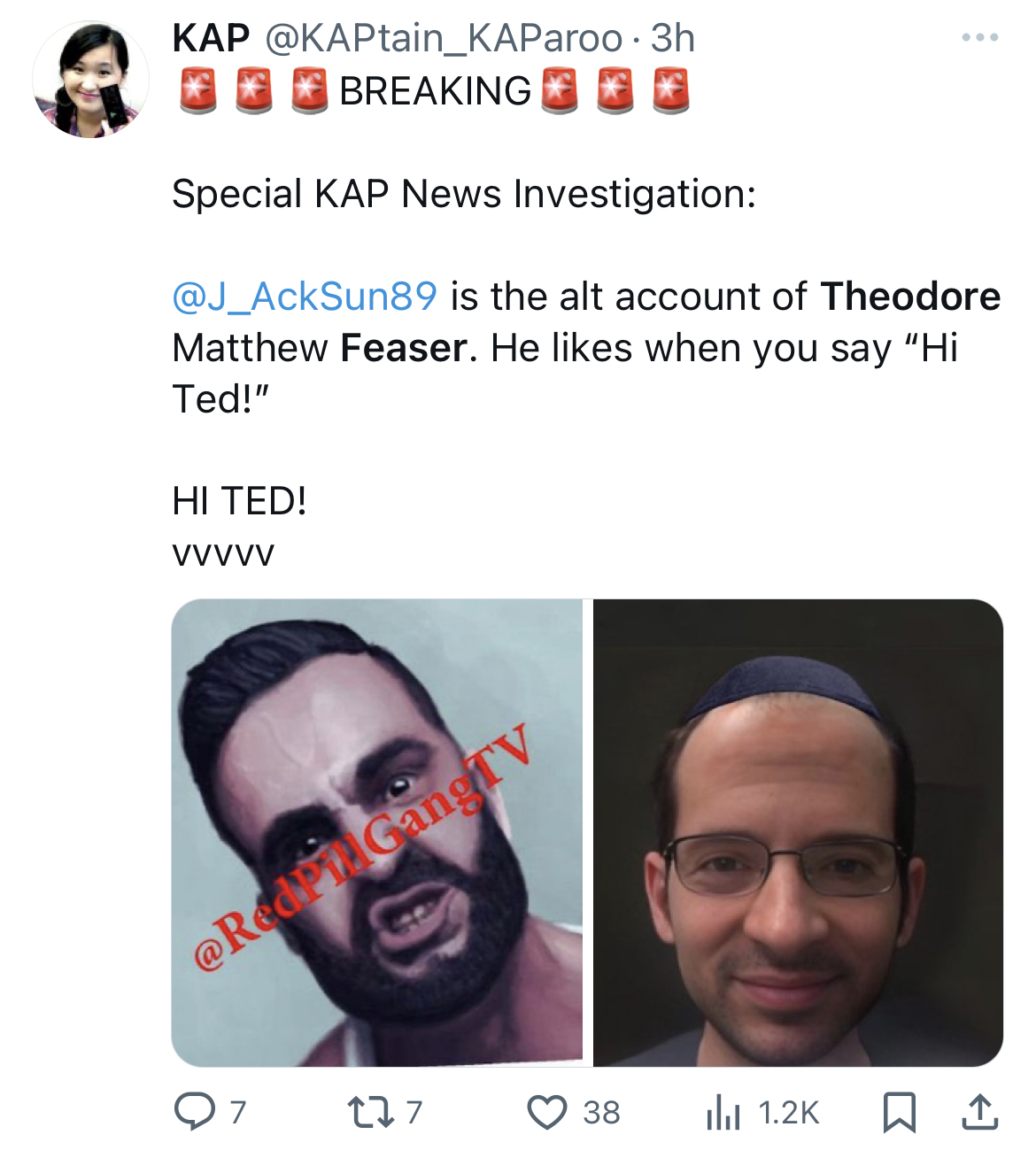The image size is (1036, 1150).
Task: Open the @J_AckSun89 mention link
Action: click(x=305, y=297)
